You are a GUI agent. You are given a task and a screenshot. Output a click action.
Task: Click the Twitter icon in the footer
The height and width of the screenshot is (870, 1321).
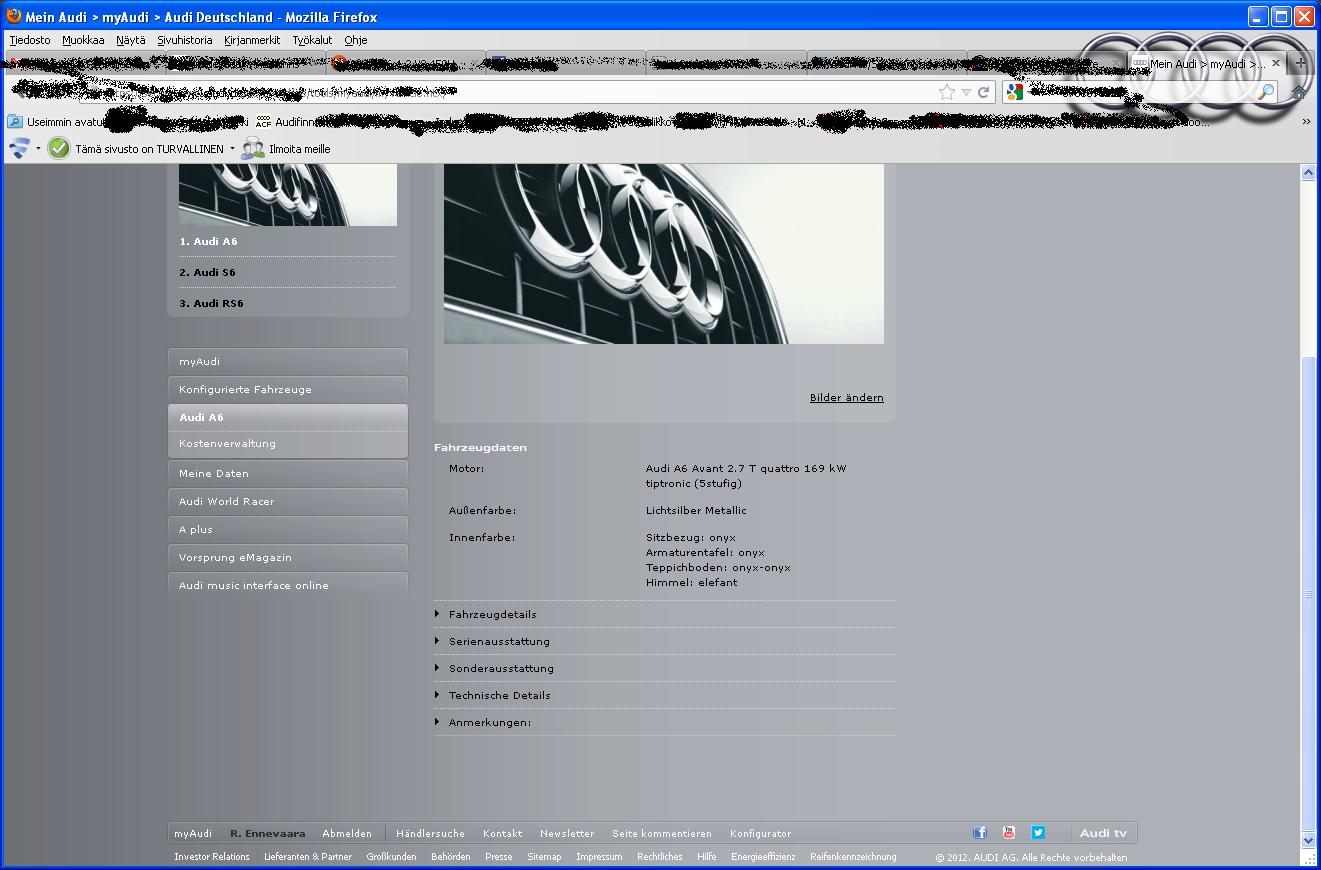pyautogui.click(x=1038, y=832)
